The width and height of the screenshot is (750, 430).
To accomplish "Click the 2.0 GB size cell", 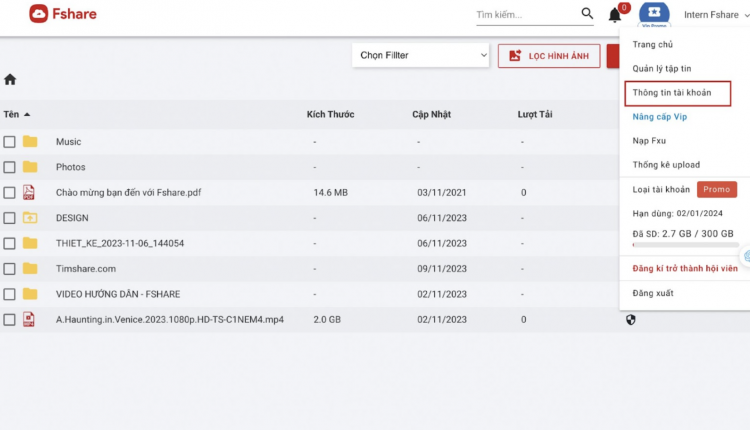I will [327, 319].
